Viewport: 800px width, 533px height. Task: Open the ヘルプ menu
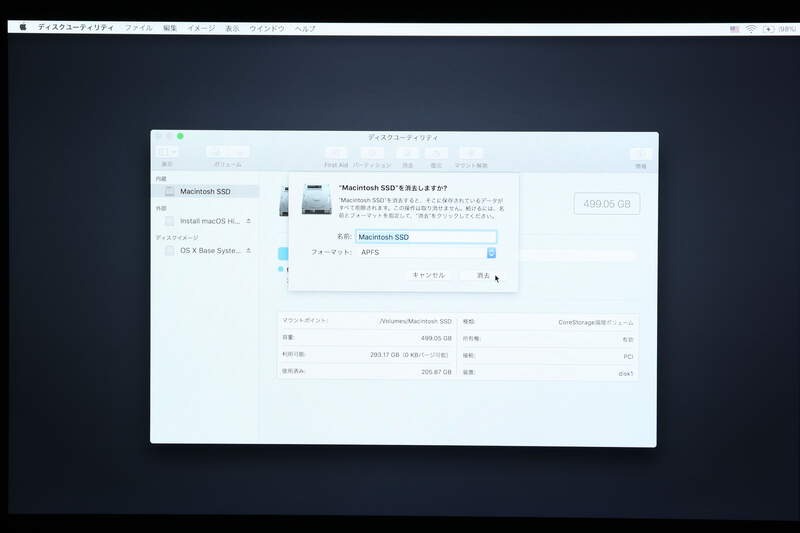click(305, 29)
